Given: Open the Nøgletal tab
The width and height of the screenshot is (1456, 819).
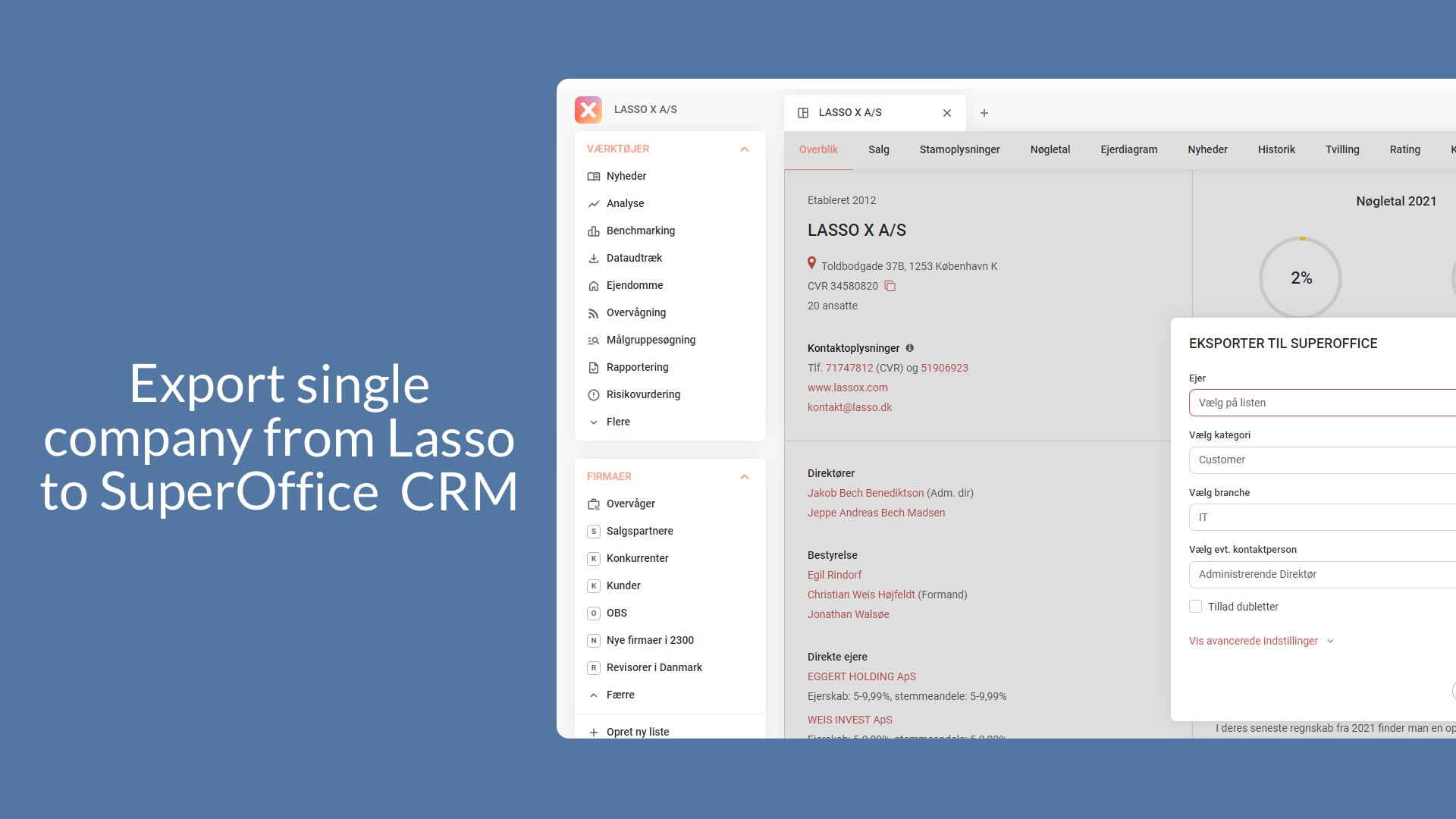Looking at the screenshot, I should [x=1050, y=150].
